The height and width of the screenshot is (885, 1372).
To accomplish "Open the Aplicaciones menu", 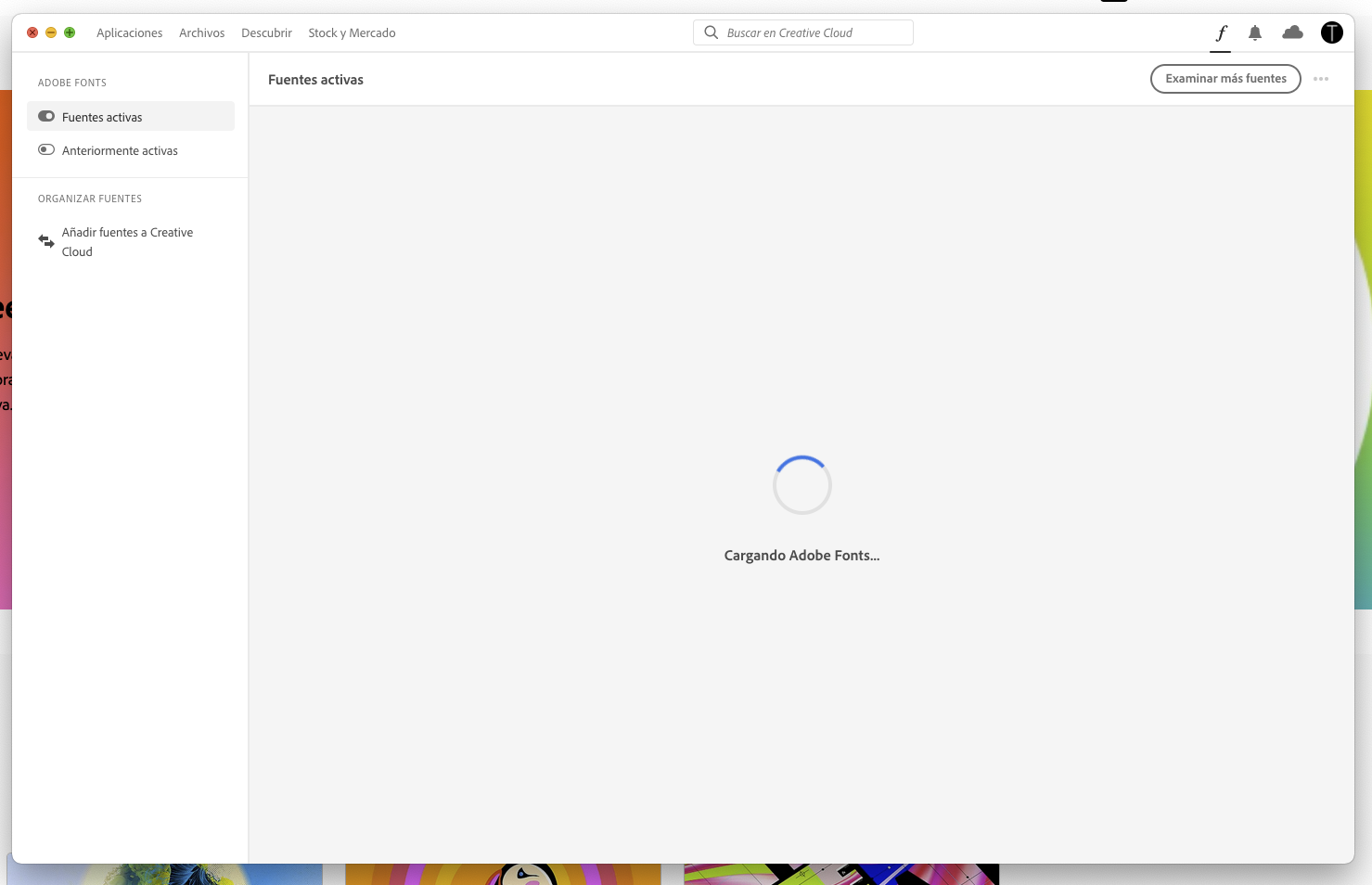I will tap(129, 32).
